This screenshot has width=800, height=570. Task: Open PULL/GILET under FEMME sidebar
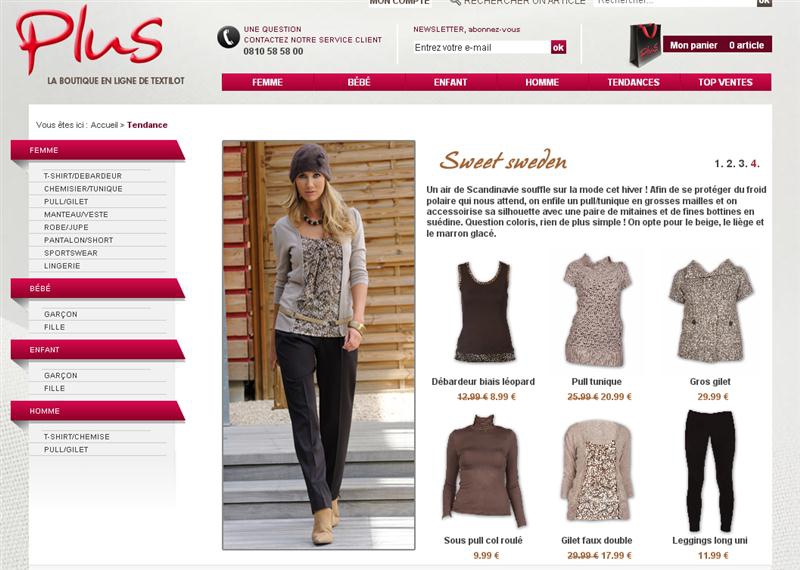(66, 202)
